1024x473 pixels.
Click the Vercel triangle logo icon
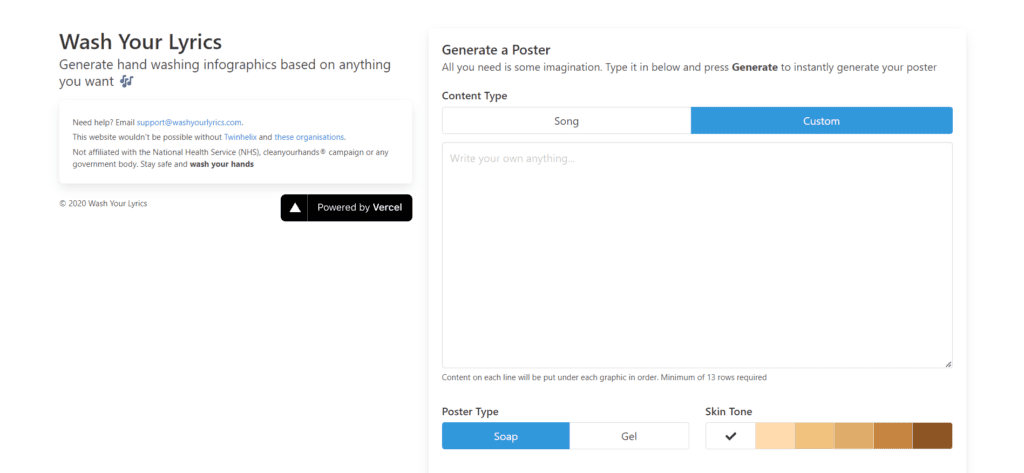(295, 208)
